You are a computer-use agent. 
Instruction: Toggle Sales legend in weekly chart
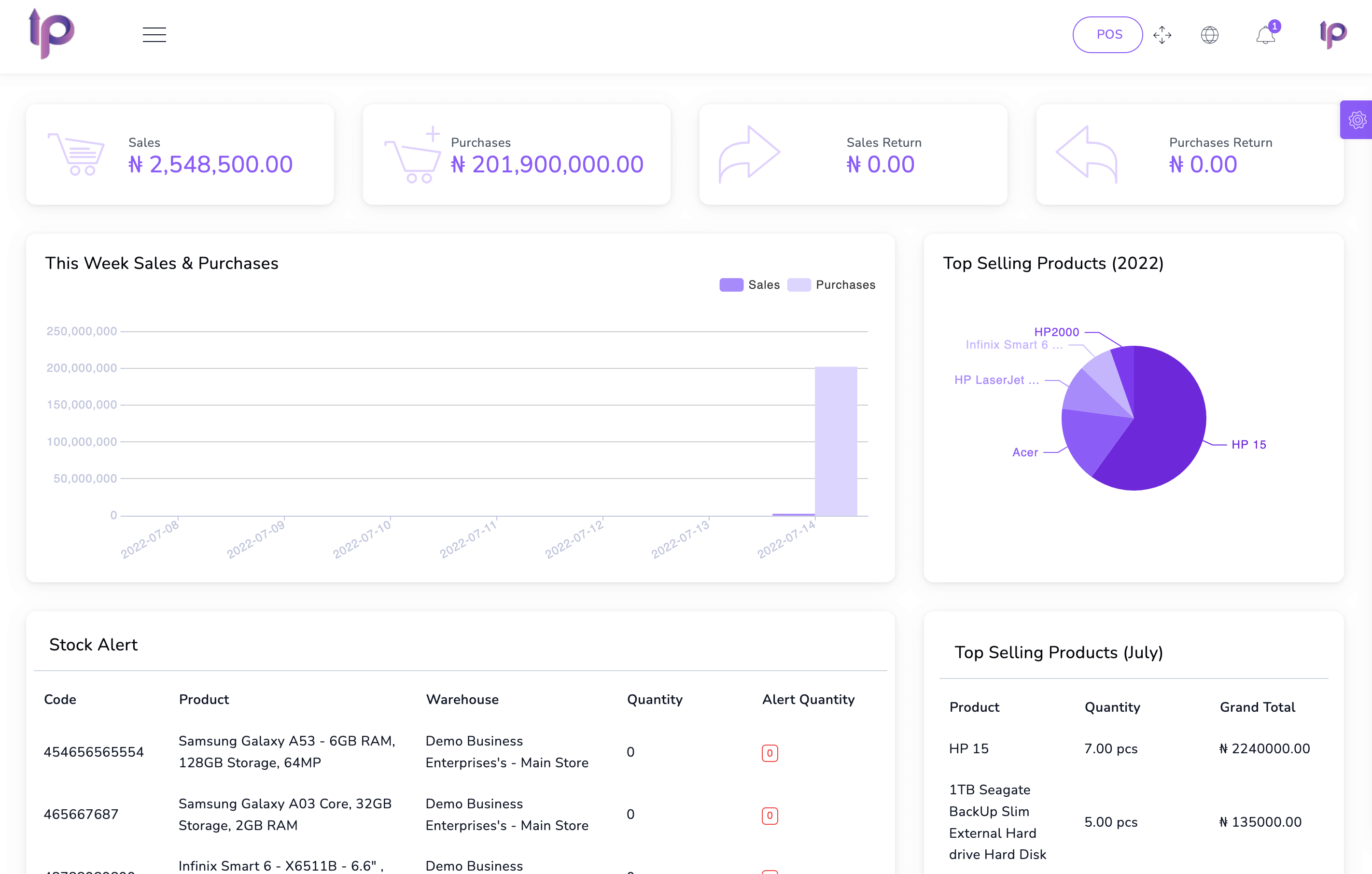[x=750, y=285]
